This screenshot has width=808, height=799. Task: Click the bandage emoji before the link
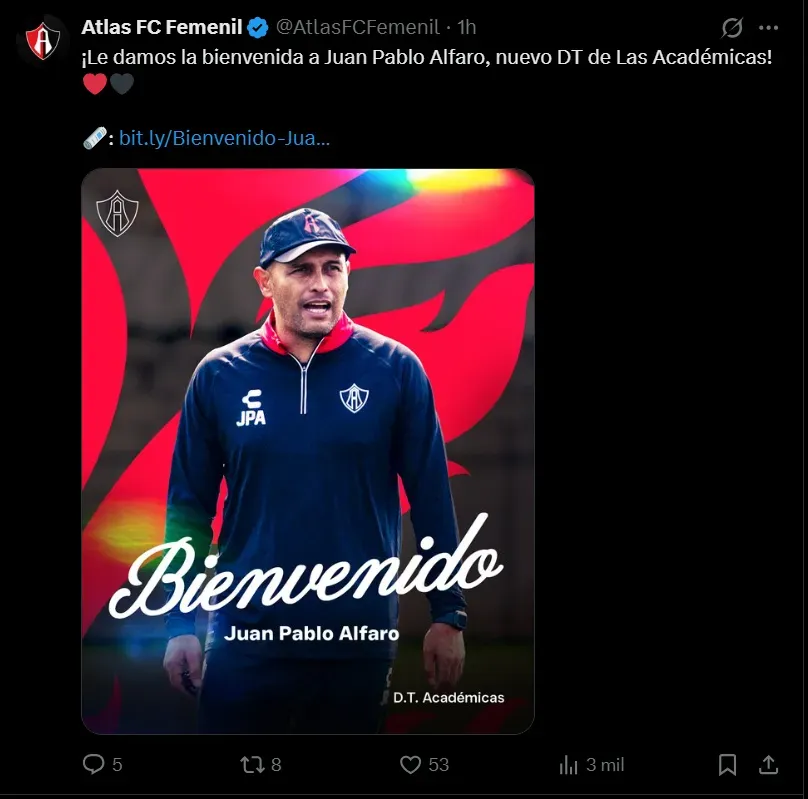pyautogui.click(x=94, y=138)
